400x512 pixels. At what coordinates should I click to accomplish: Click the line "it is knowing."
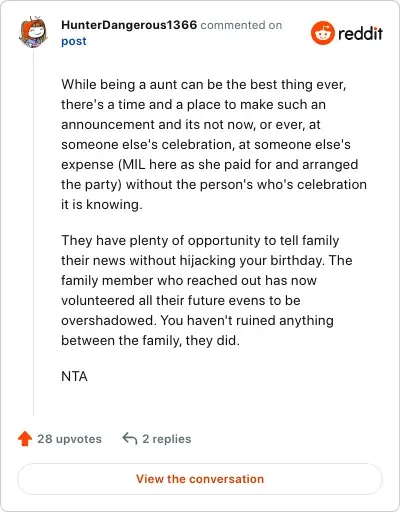(102, 204)
